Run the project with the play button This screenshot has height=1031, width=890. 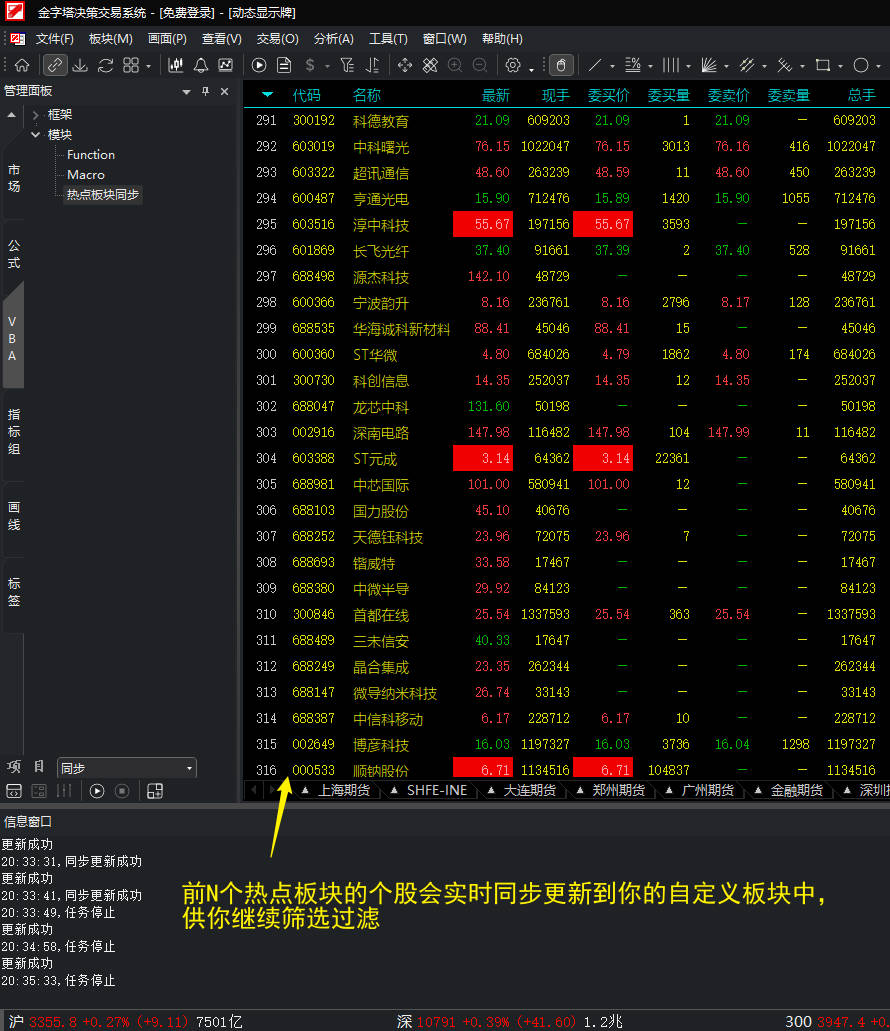(97, 791)
